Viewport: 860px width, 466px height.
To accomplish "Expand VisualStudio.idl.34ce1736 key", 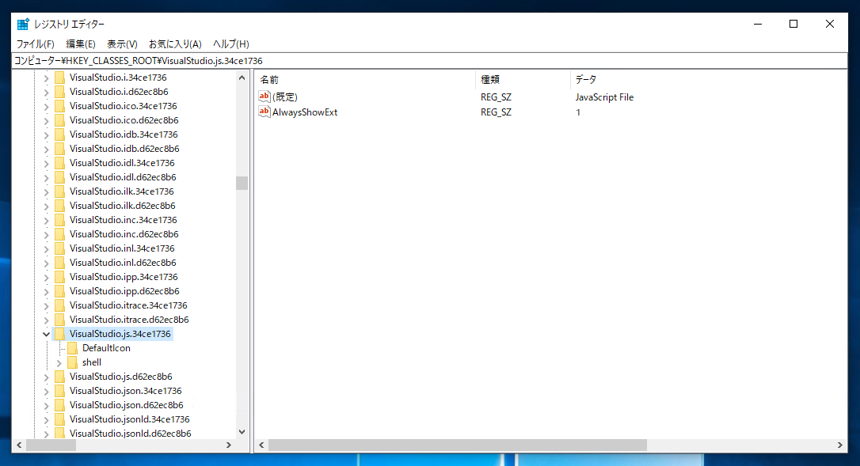I will point(46,163).
